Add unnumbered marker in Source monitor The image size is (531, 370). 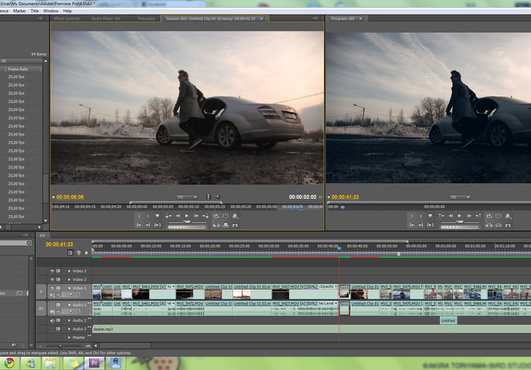coord(157,216)
